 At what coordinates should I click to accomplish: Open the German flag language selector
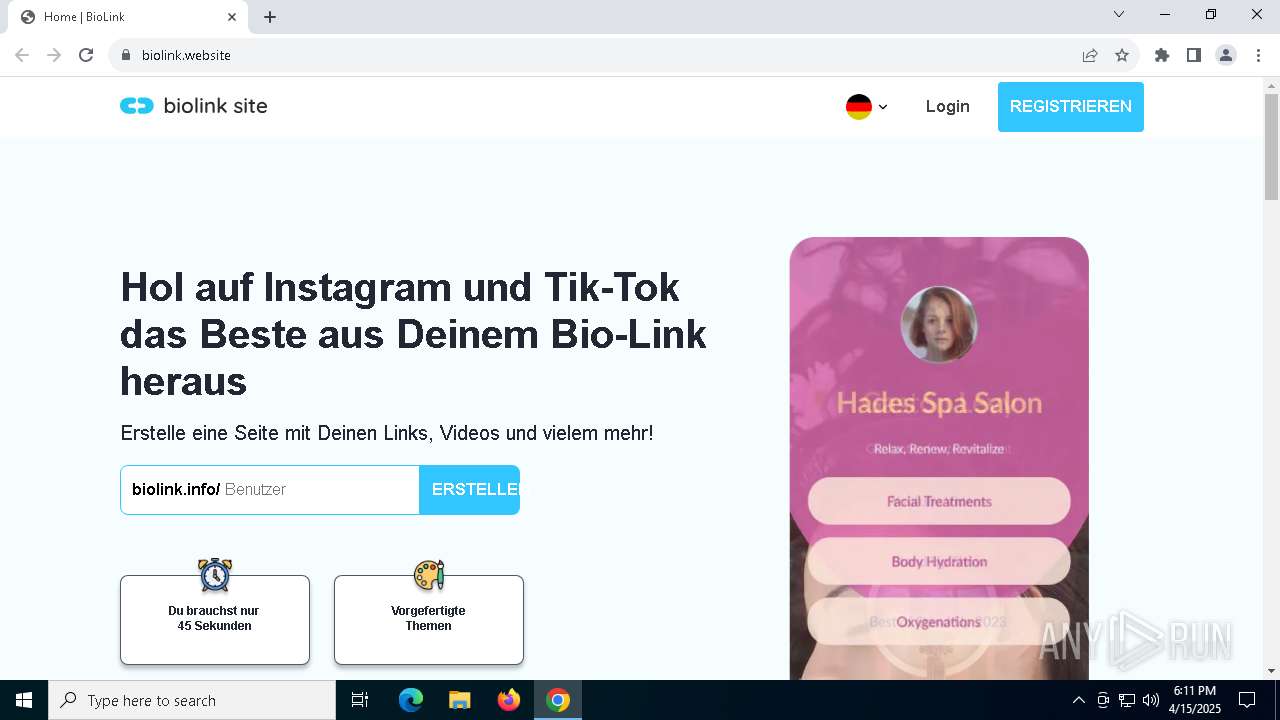(x=866, y=107)
